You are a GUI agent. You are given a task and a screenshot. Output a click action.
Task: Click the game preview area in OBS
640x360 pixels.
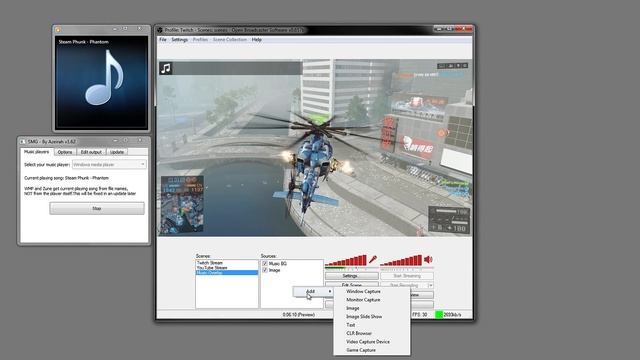(315, 148)
